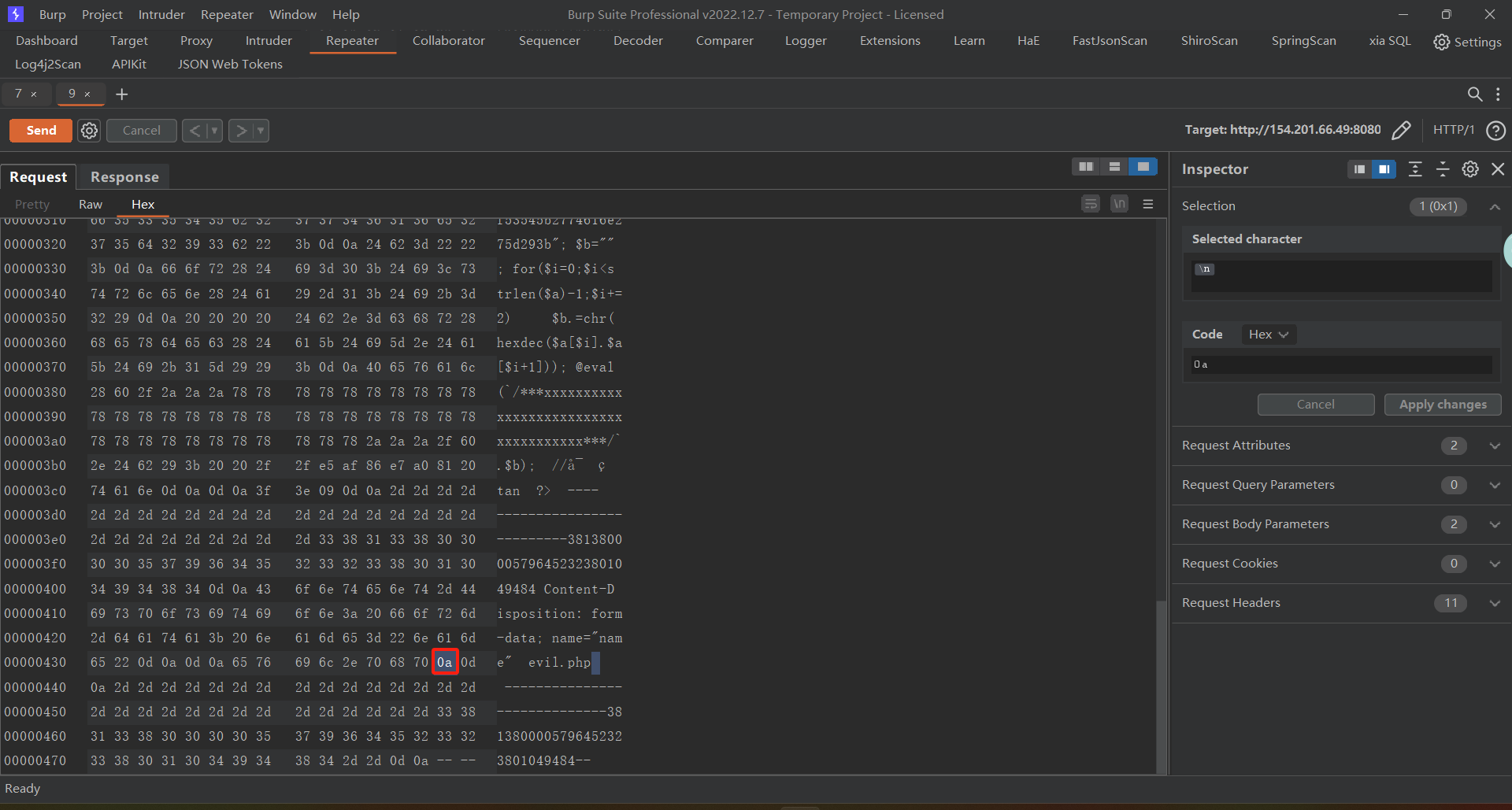The image size is (1512, 810).
Task: Open the Code format Hex dropdown
Action: coord(1269,335)
